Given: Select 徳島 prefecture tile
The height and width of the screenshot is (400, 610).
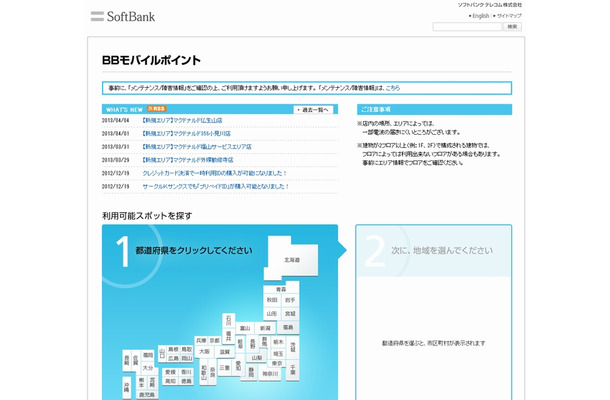Looking at the screenshot, I should (x=186, y=381).
